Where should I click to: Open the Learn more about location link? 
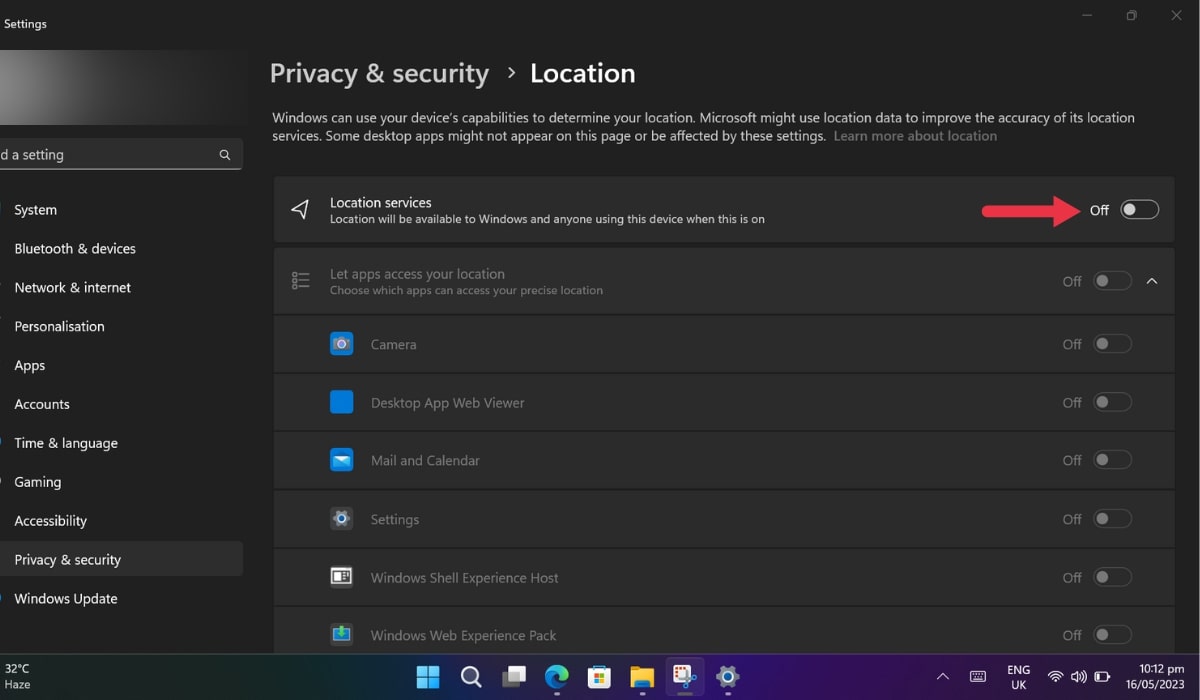click(914, 136)
